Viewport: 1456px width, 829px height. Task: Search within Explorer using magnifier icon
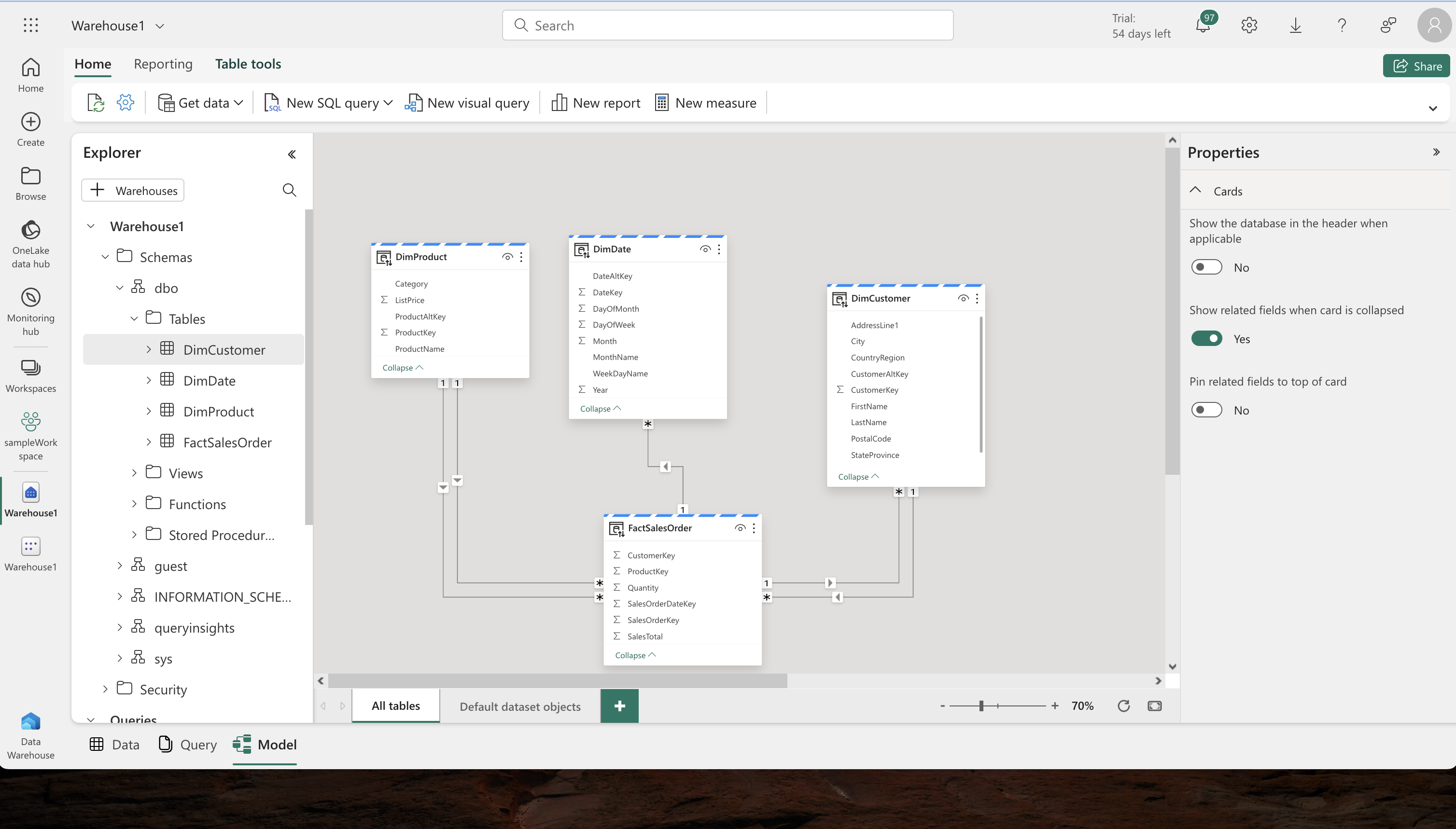click(289, 190)
